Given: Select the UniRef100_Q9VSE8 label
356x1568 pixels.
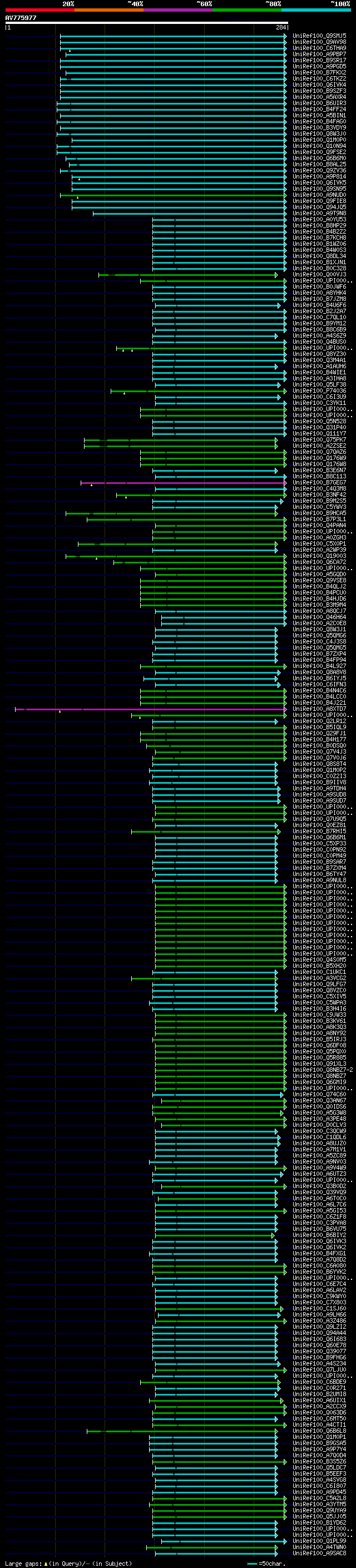Looking at the screenshot, I should tap(319, 581).
